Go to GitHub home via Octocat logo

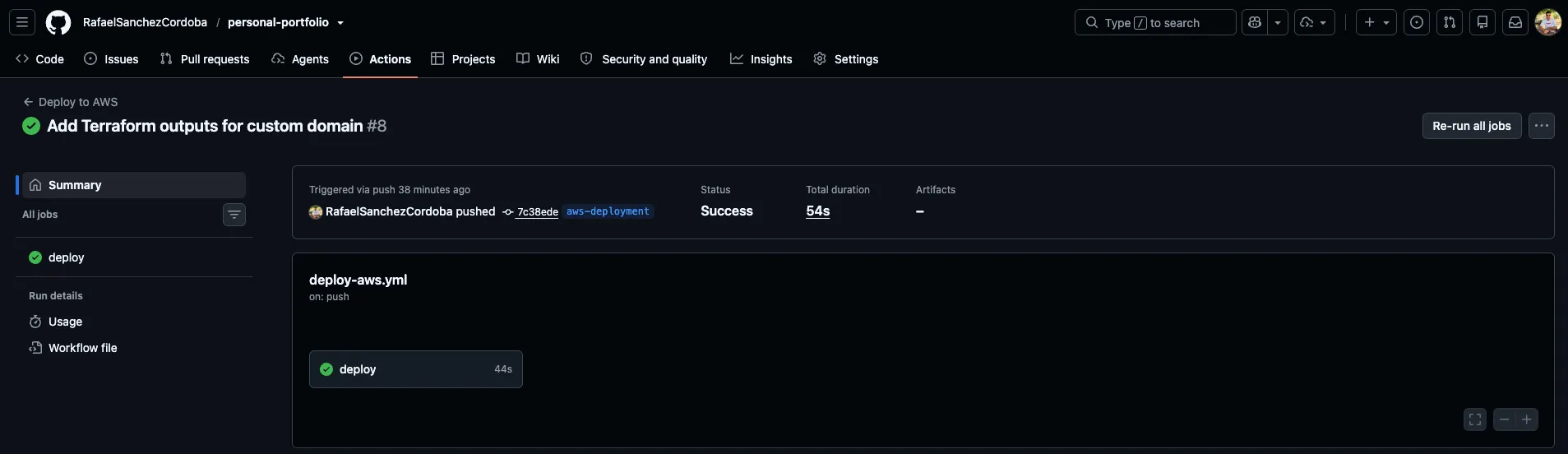[58, 22]
